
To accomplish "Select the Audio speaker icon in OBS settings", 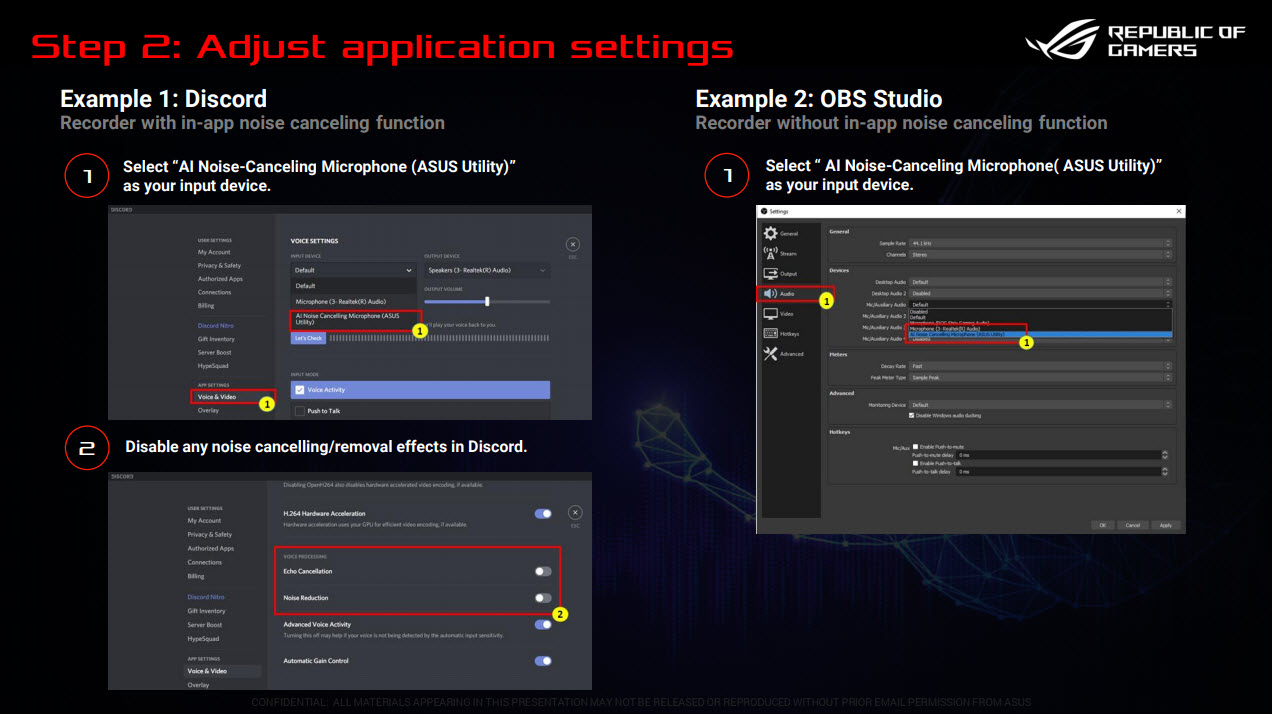I will 769,293.
